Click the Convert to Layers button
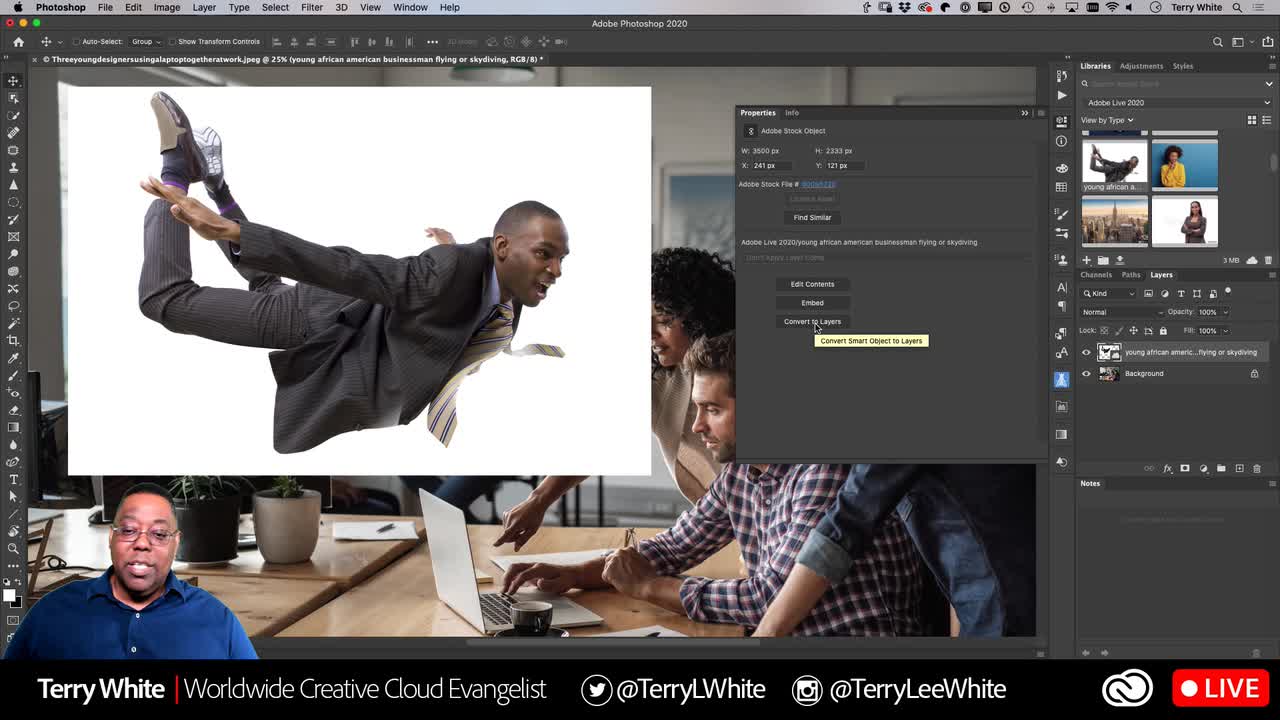Viewport: 1280px width, 720px height. pyautogui.click(x=812, y=321)
